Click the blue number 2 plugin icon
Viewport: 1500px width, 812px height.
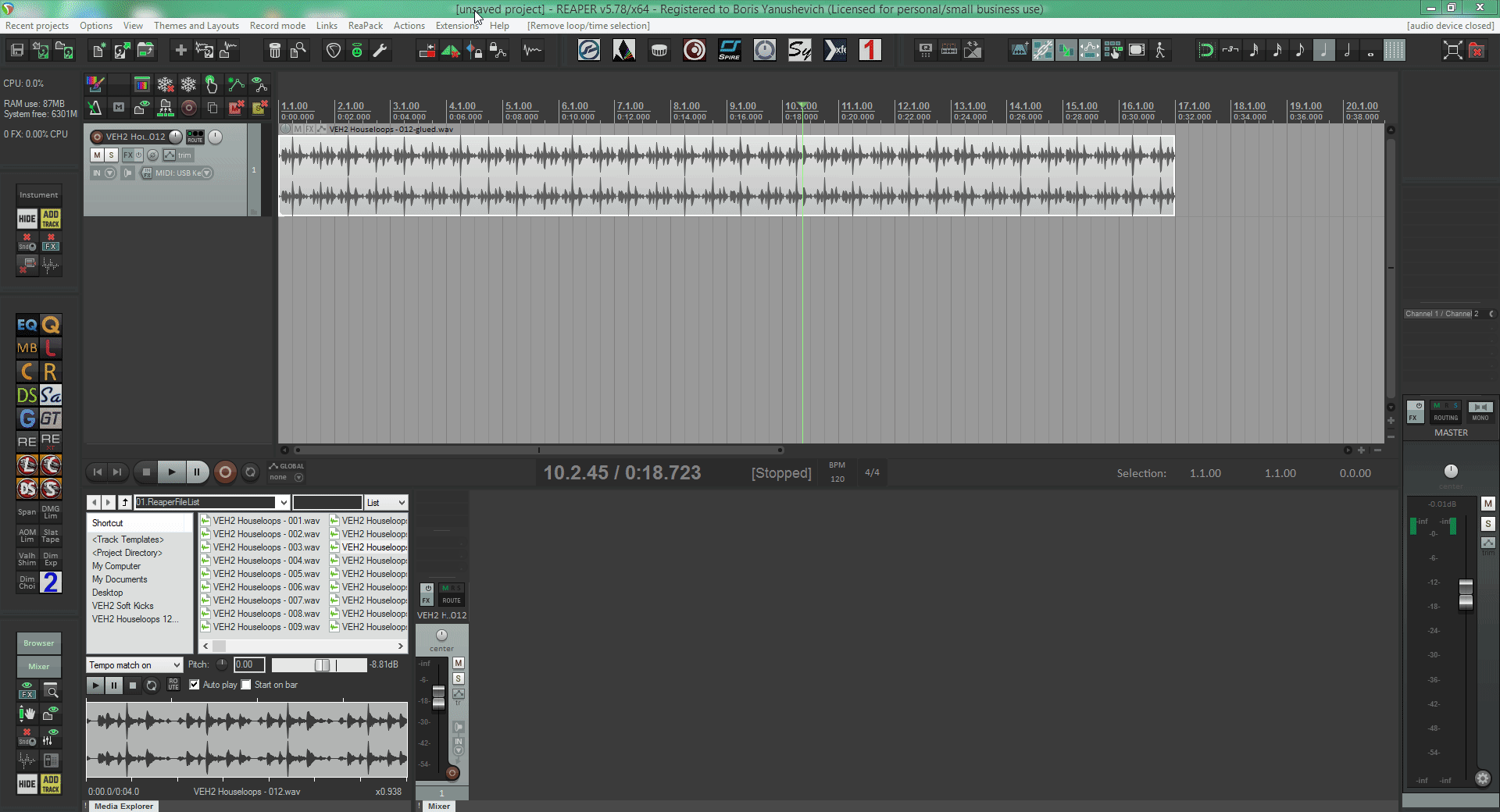[x=51, y=582]
